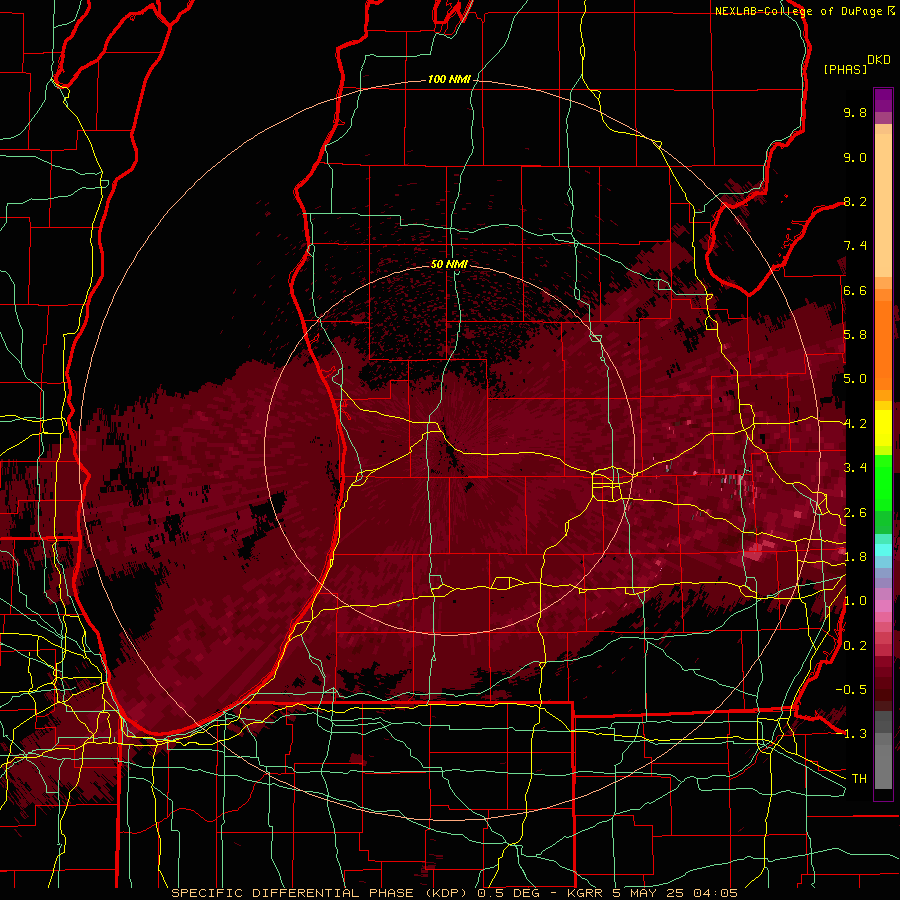This screenshot has height=900, width=900.
Task: Click the -0.5 legend value
Action: tap(851, 690)
